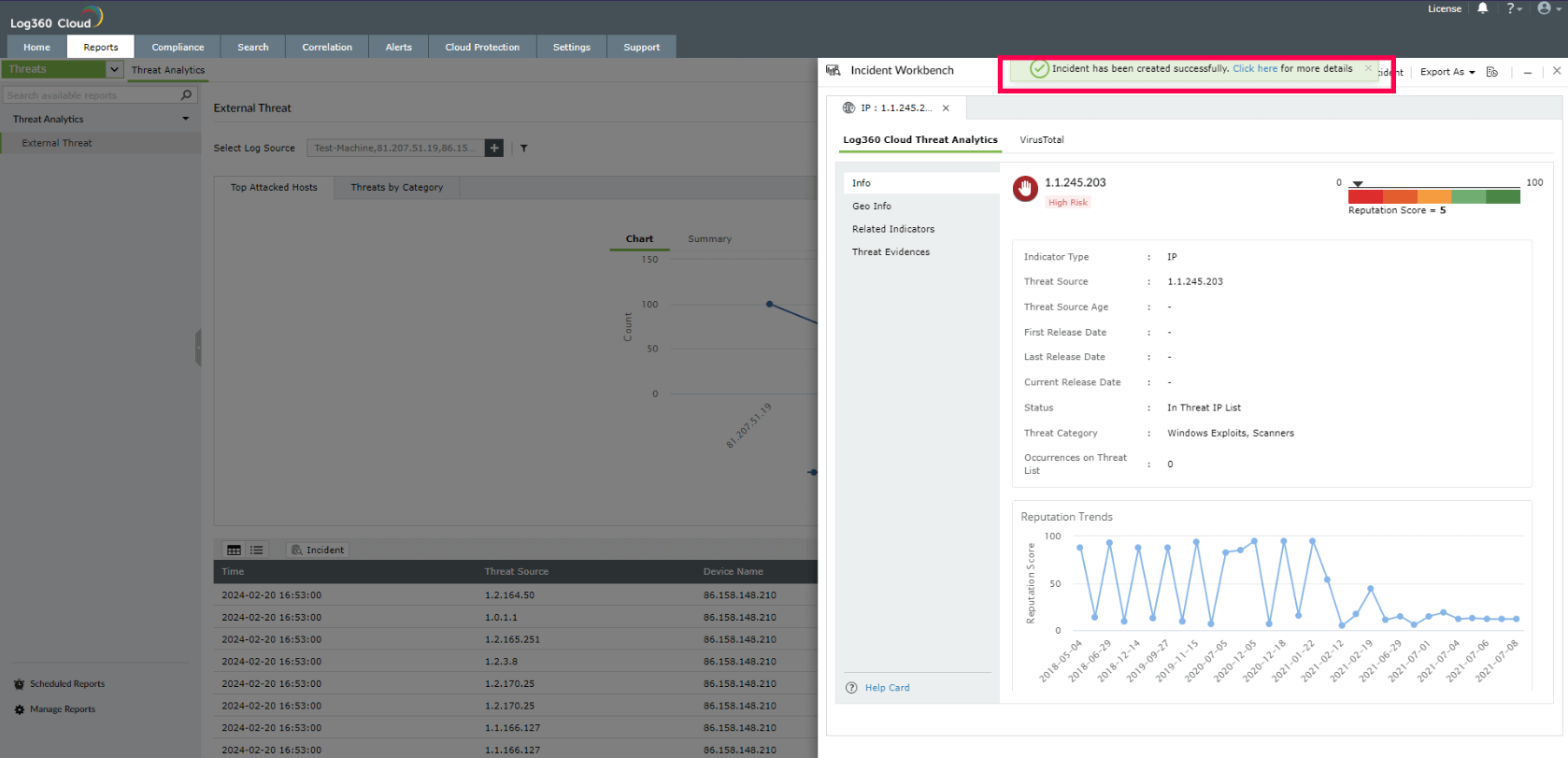Collapse the Threat Analytics tree section

(185, 119)
